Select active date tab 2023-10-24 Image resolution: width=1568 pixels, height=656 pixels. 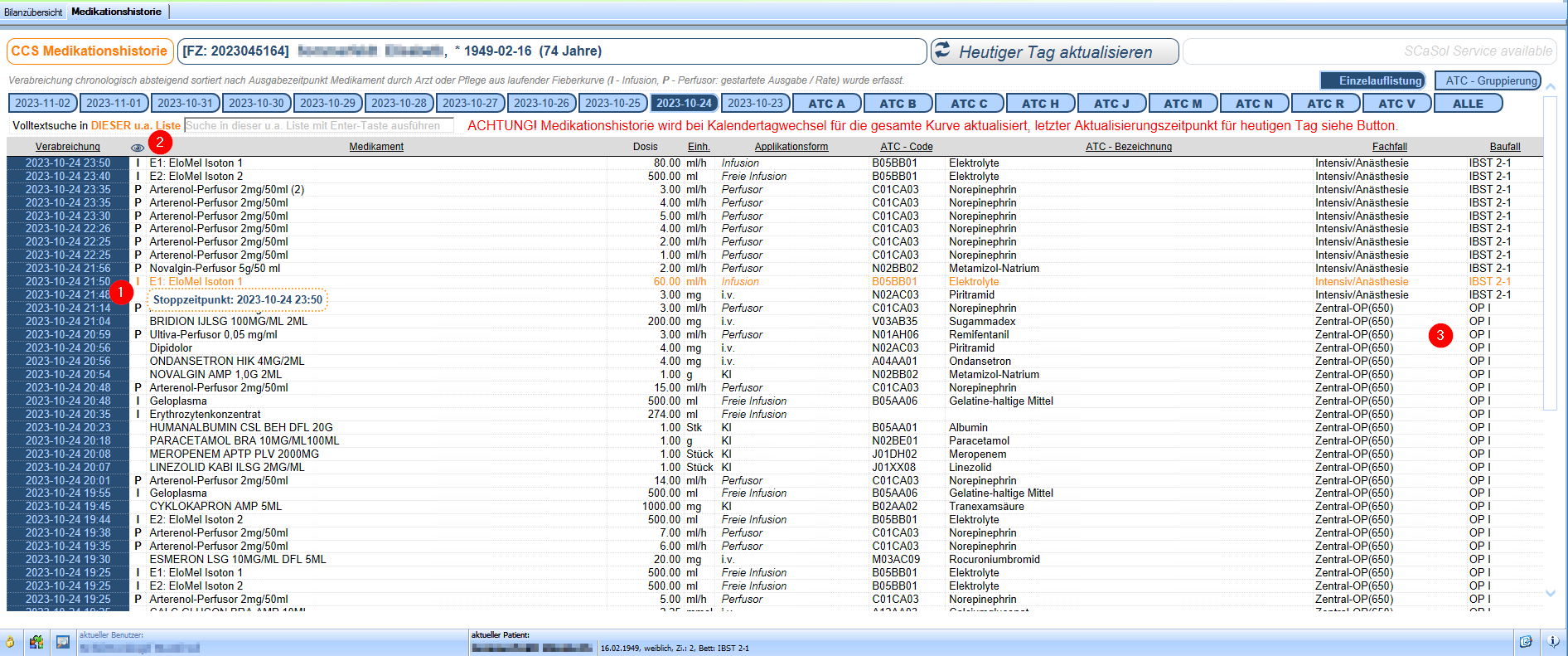(x=685, y=104)
